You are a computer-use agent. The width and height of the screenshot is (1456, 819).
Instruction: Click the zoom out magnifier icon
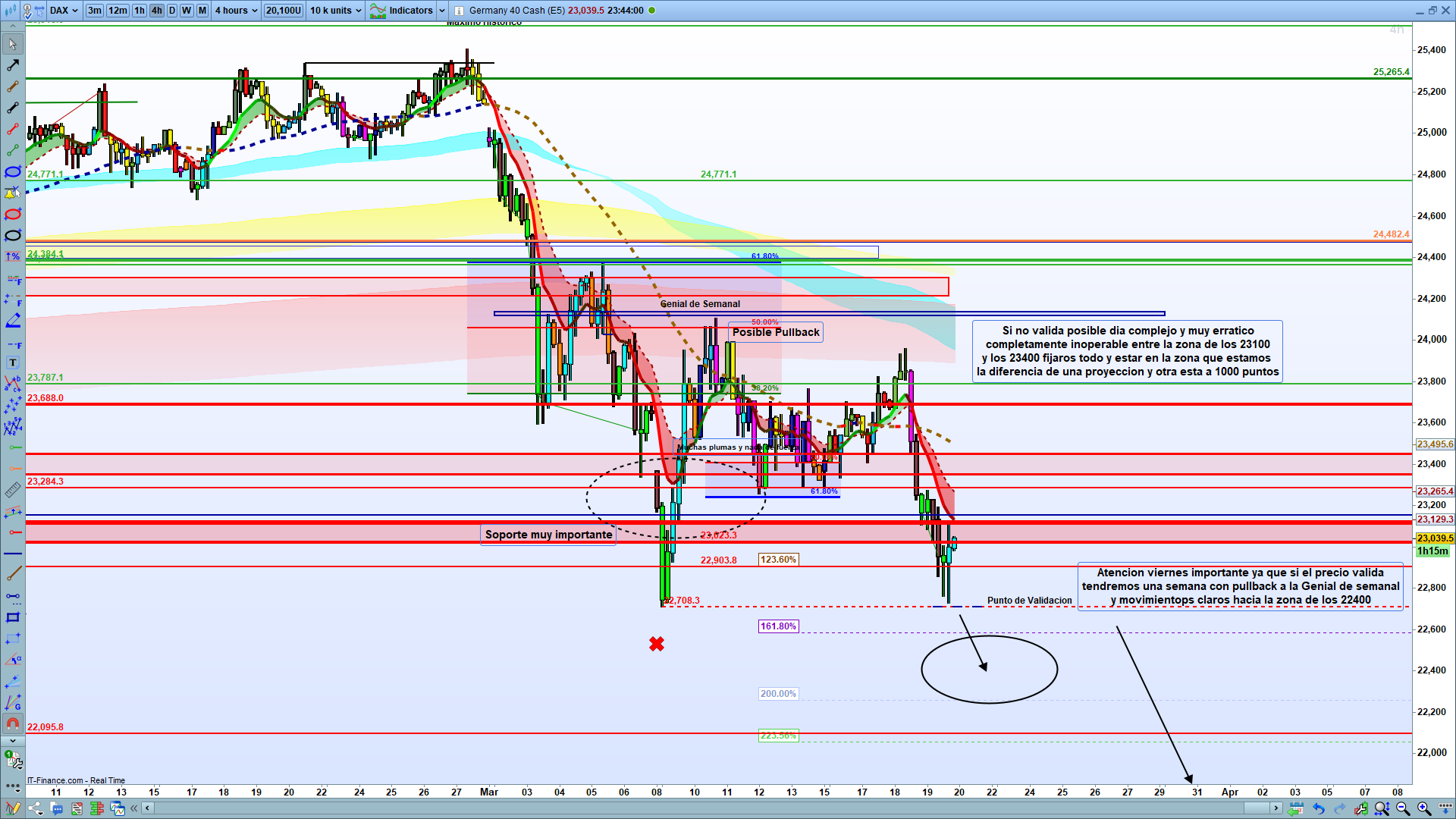coord(1402,808)
